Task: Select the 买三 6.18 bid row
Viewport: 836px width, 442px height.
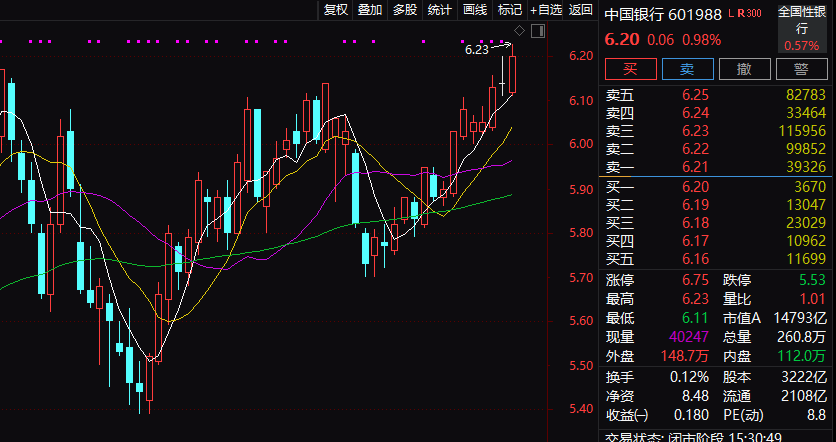Action: coord(716,223)
